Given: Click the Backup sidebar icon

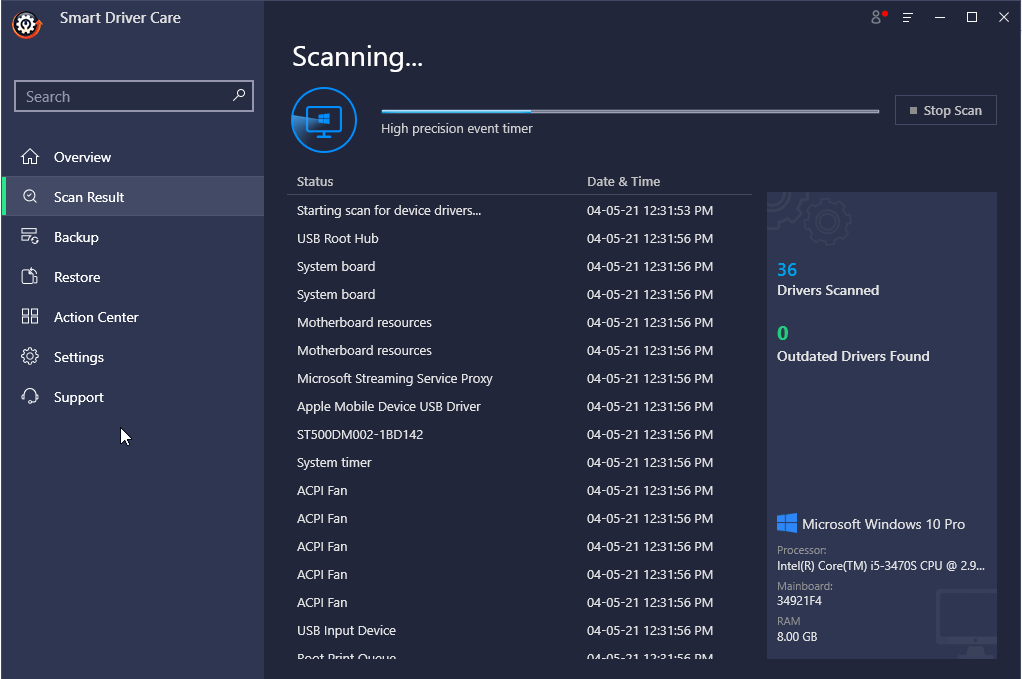Looking at the screenshot, I should (x=30, y=237).
